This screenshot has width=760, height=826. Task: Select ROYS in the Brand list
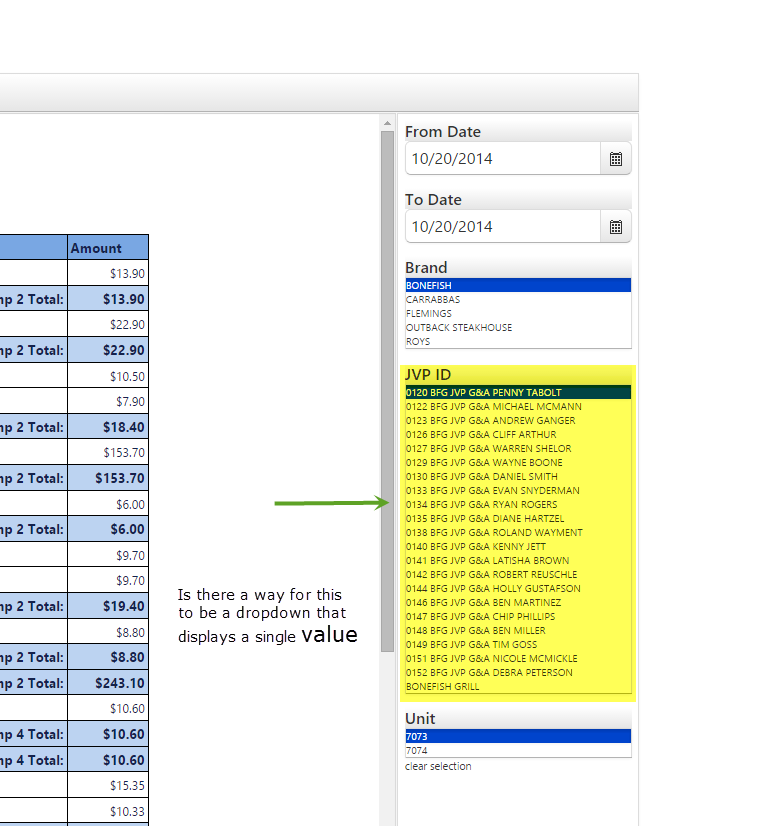pos(518,341)
